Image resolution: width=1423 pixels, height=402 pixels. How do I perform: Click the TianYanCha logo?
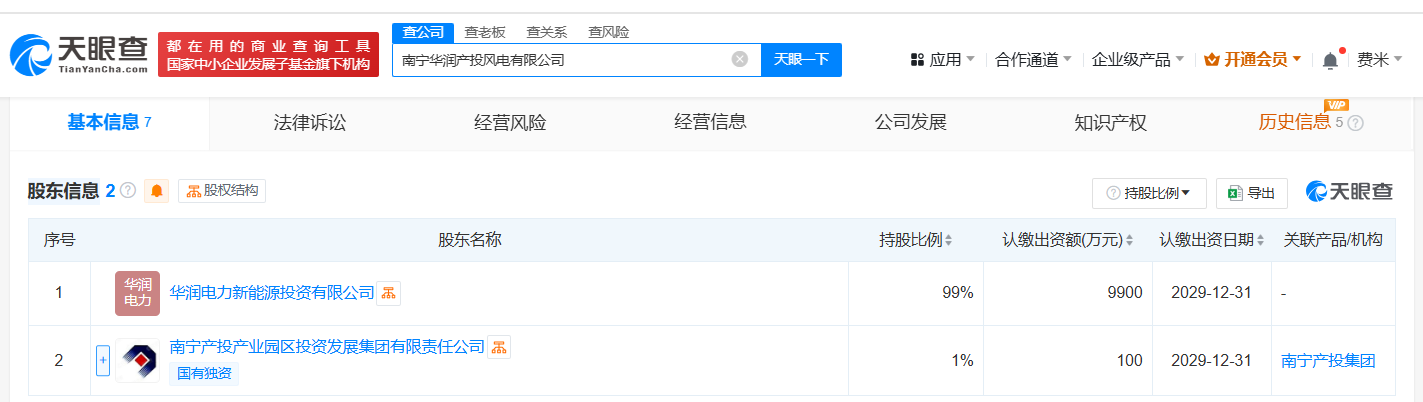[80, 54]
